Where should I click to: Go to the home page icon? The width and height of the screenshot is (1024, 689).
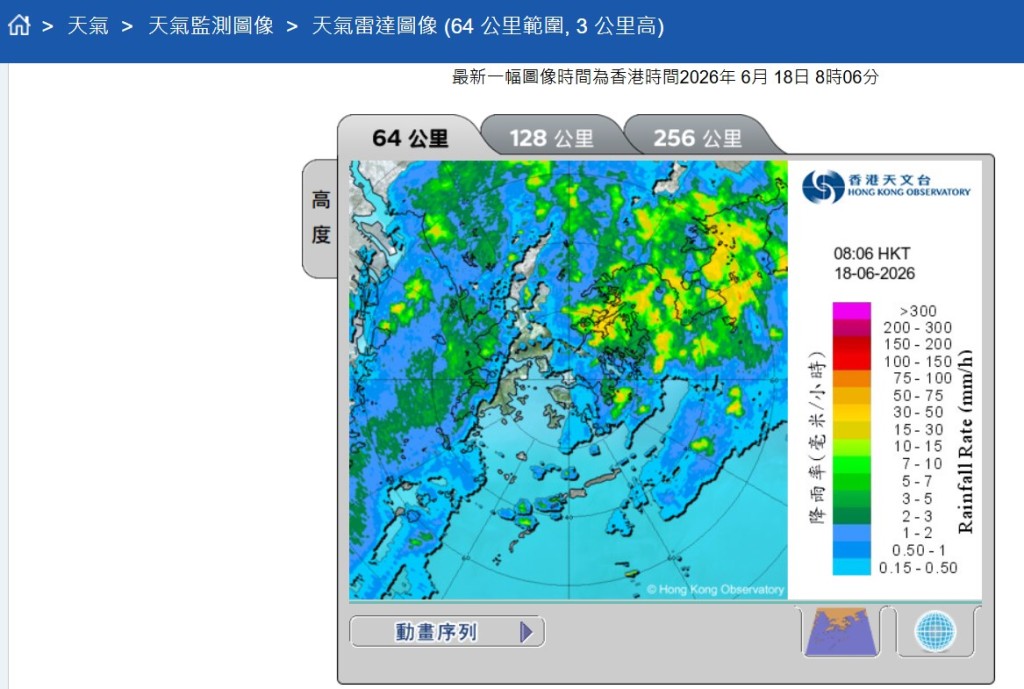click(19, 25)
